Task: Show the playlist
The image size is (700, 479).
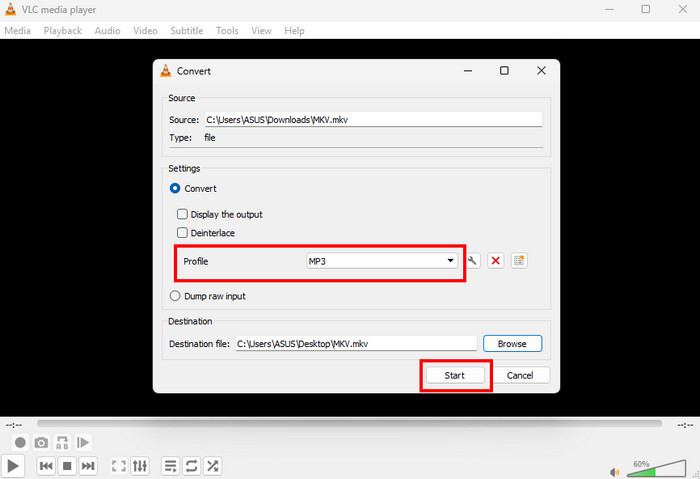Action: 171,467
